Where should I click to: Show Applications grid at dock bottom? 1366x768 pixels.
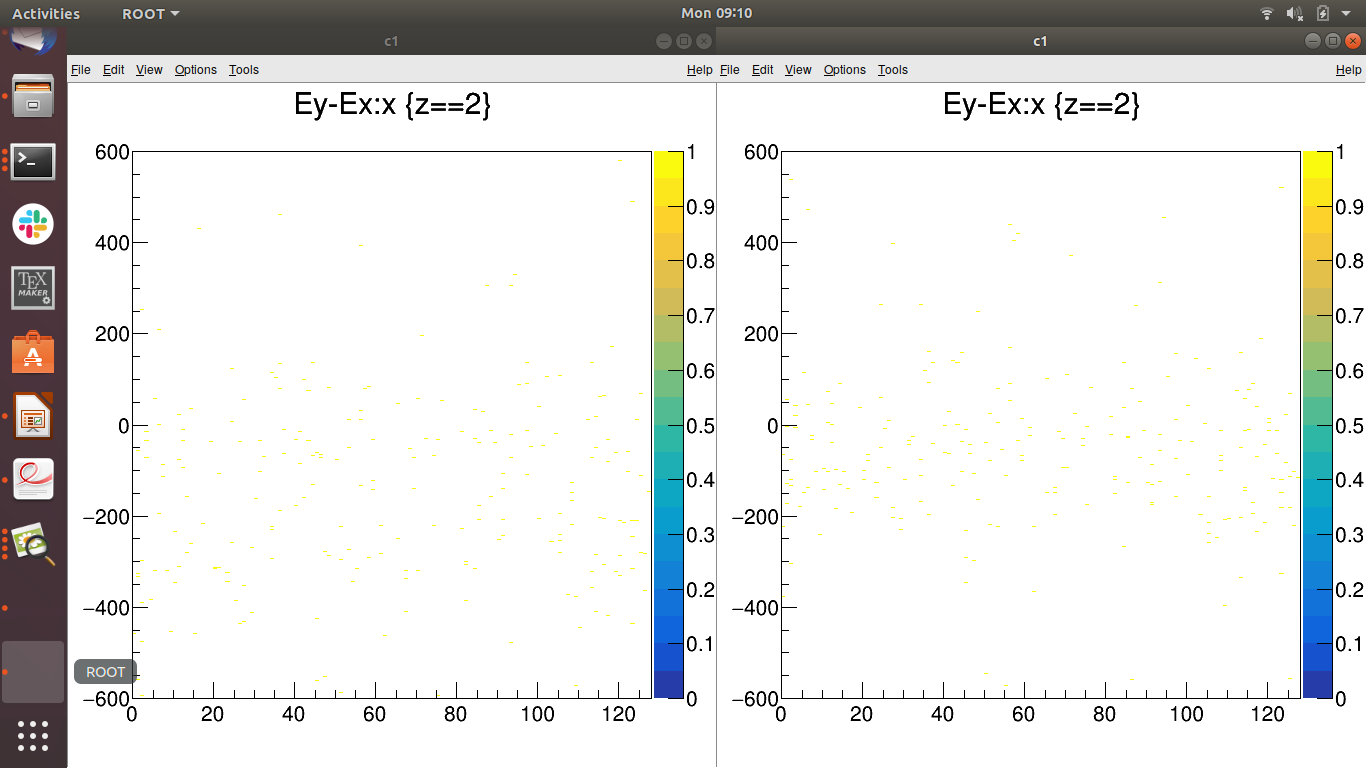(x=33, y=735)
